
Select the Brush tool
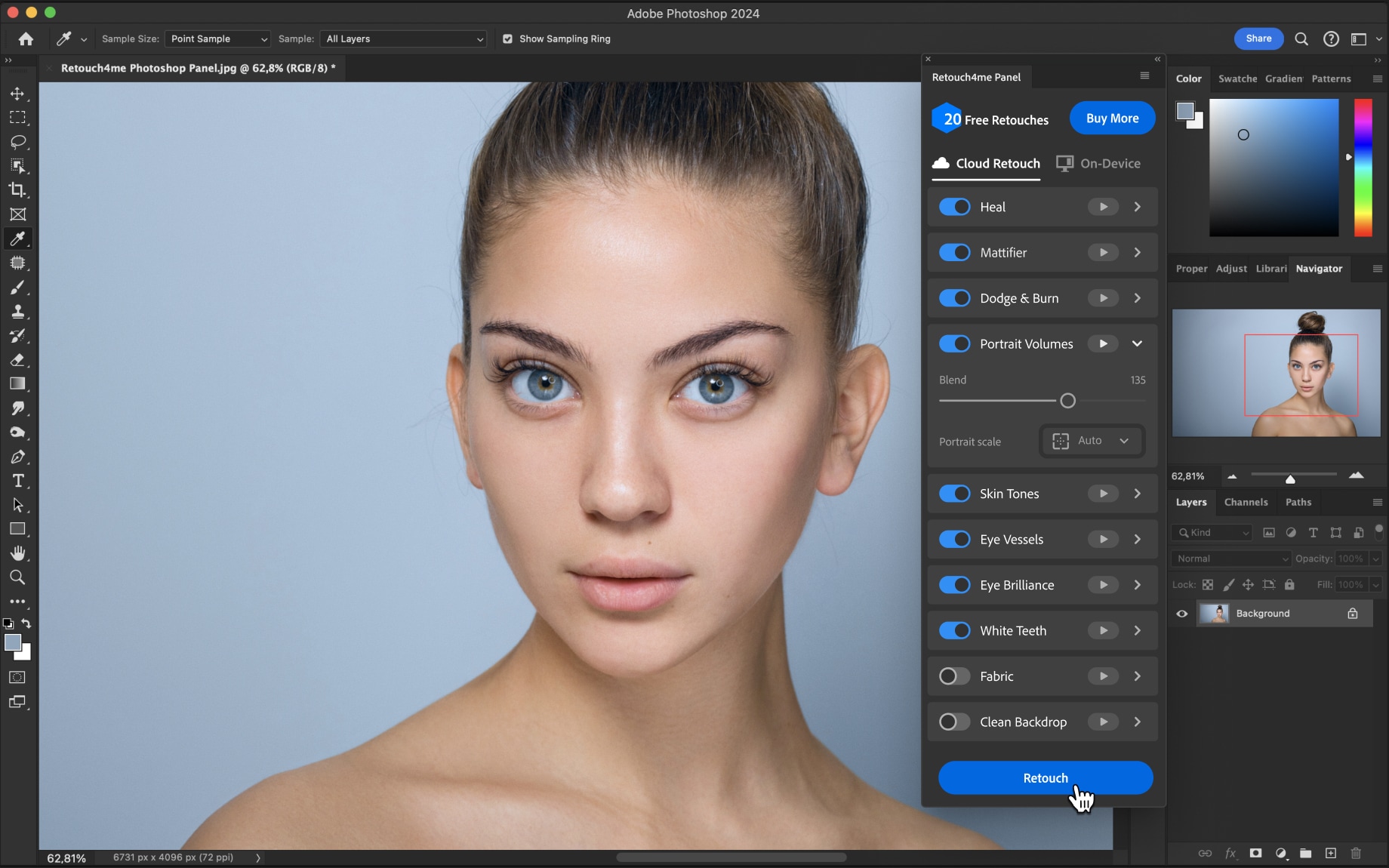click(x=17, y=288)
